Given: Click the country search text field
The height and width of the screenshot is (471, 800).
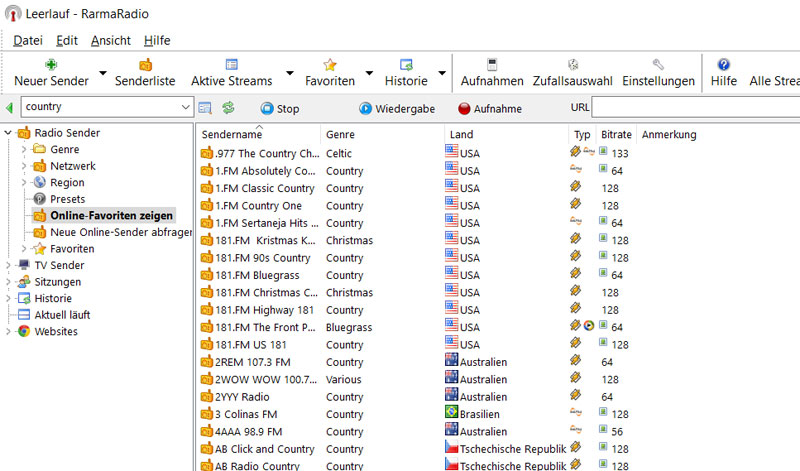Looking at the screenshot, I should pos(101,107).
